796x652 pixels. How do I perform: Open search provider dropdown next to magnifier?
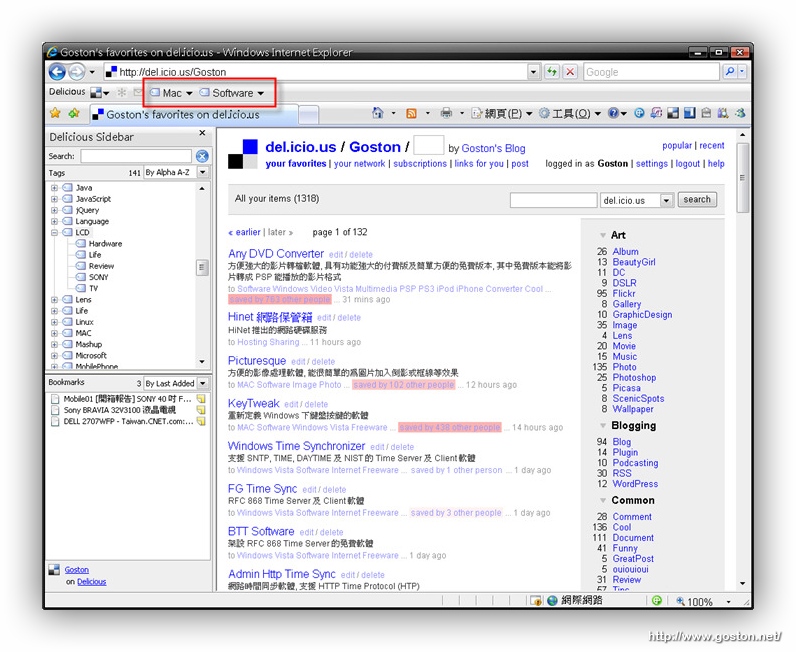pyautogui.click(x=742, y=72)
